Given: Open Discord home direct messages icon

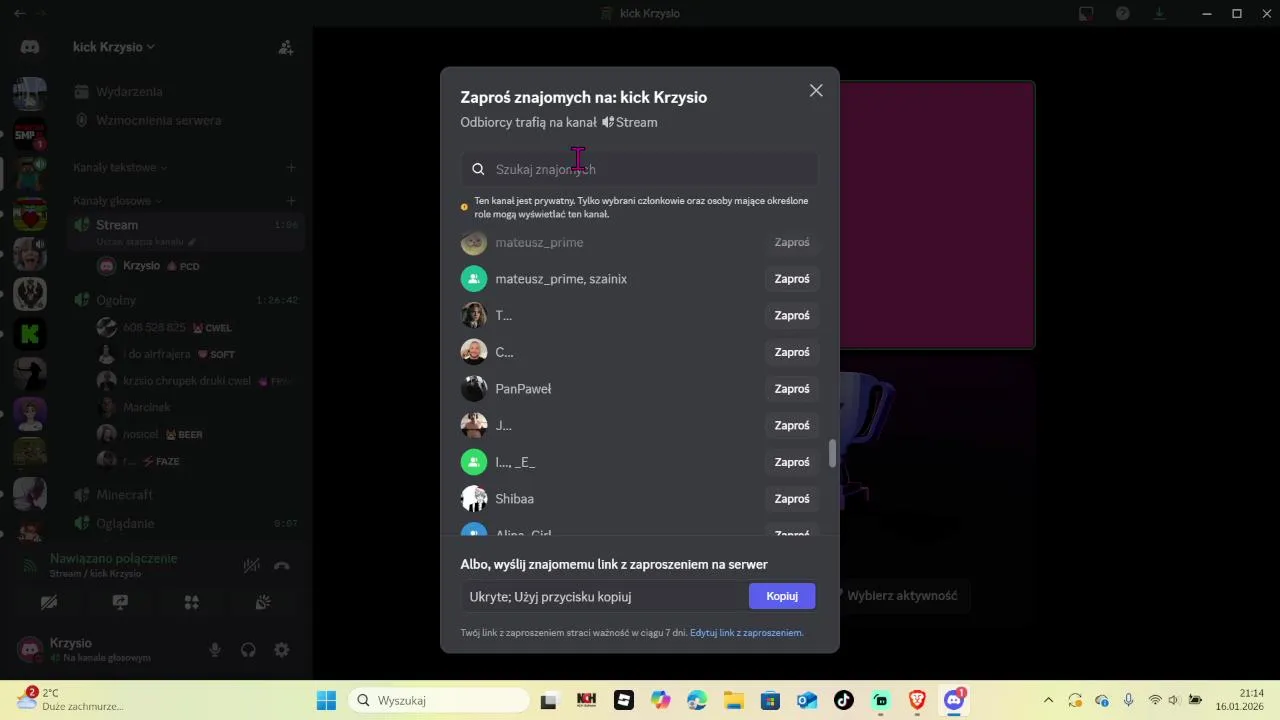Looking at the screenshot, I should 30,47.
